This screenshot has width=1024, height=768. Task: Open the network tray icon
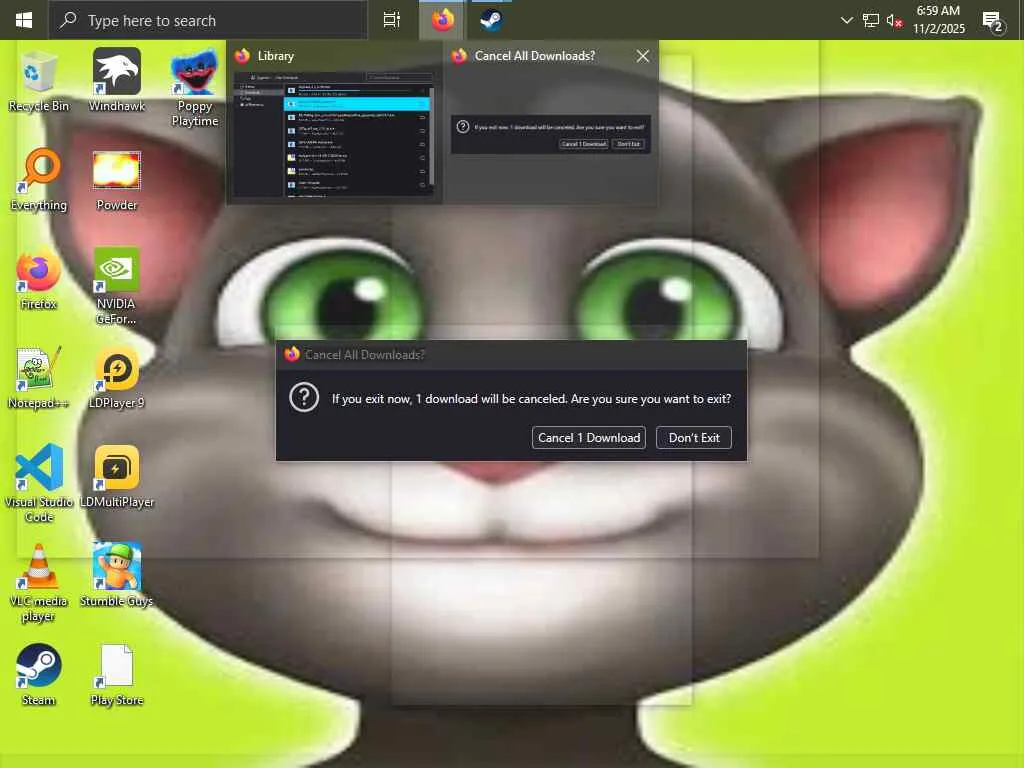coord(871,20)
